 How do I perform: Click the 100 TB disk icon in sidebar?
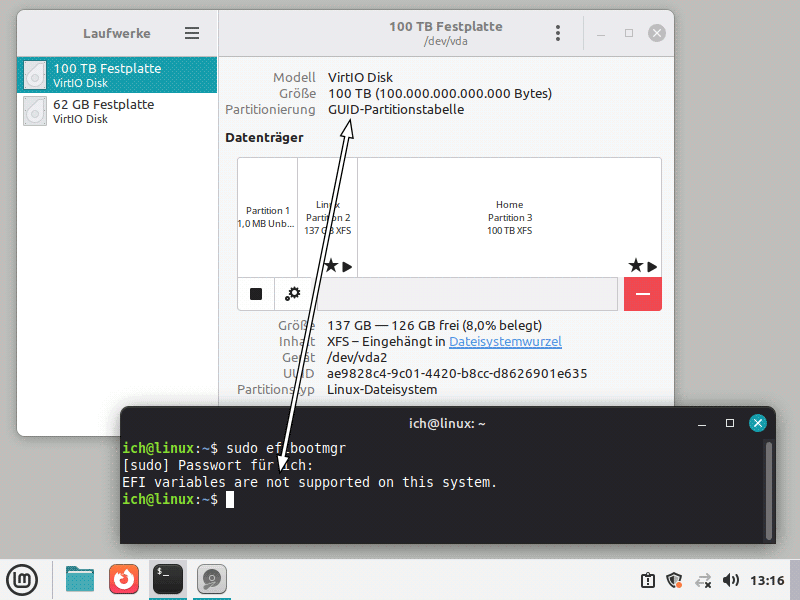point(35,75)
